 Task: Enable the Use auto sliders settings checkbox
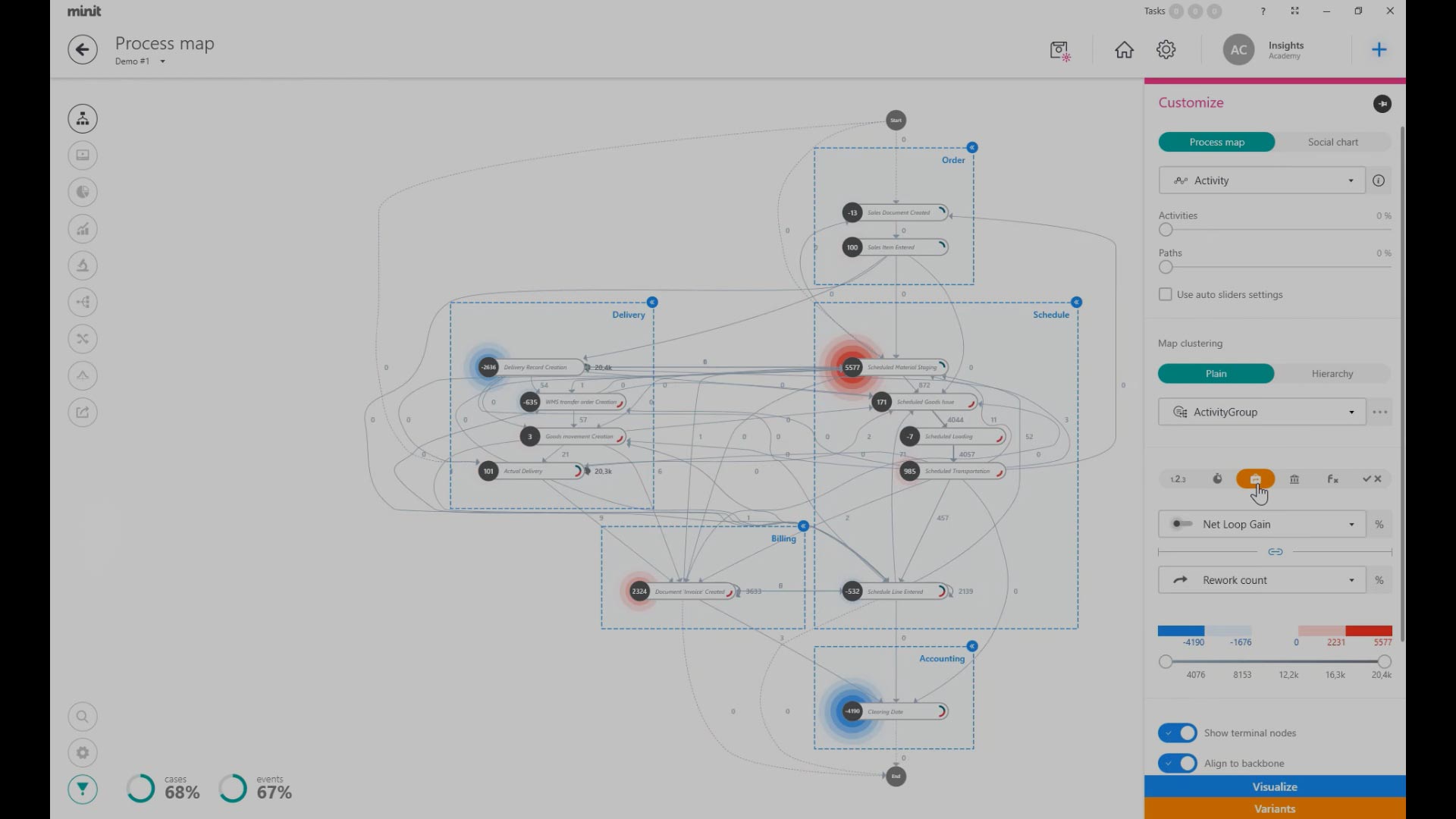pyautogui.click(x=1165, y=294)
